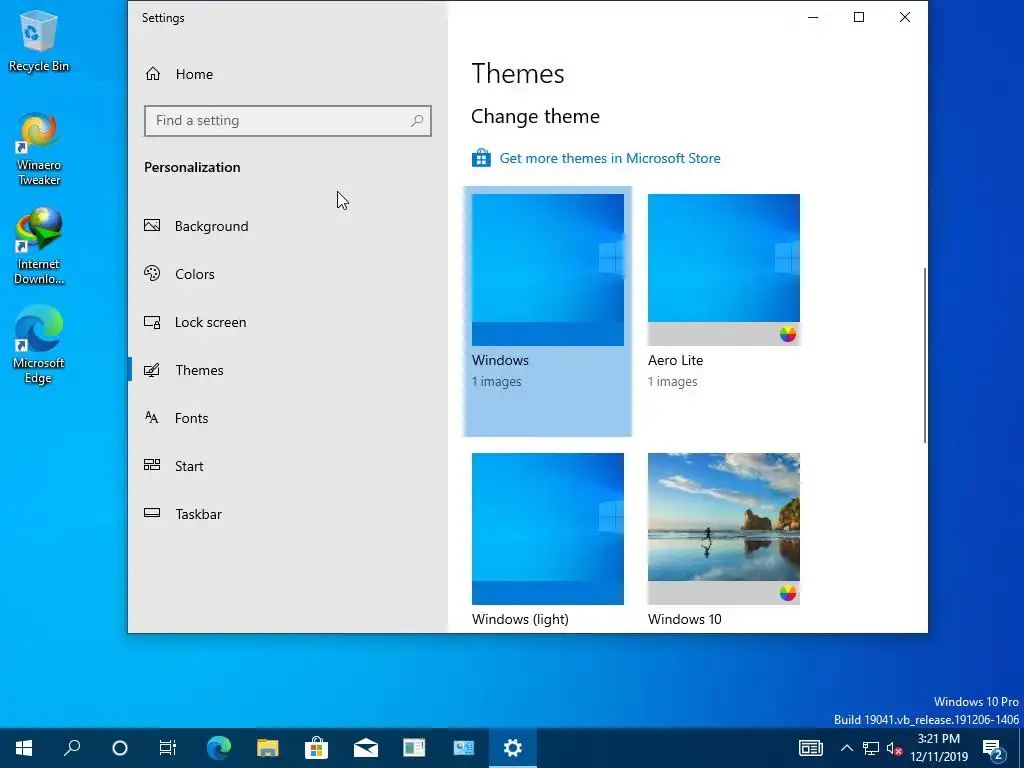Open Cortana circle on taskbar
Screen dimensions: 1024x768
[x=120, y=748]
